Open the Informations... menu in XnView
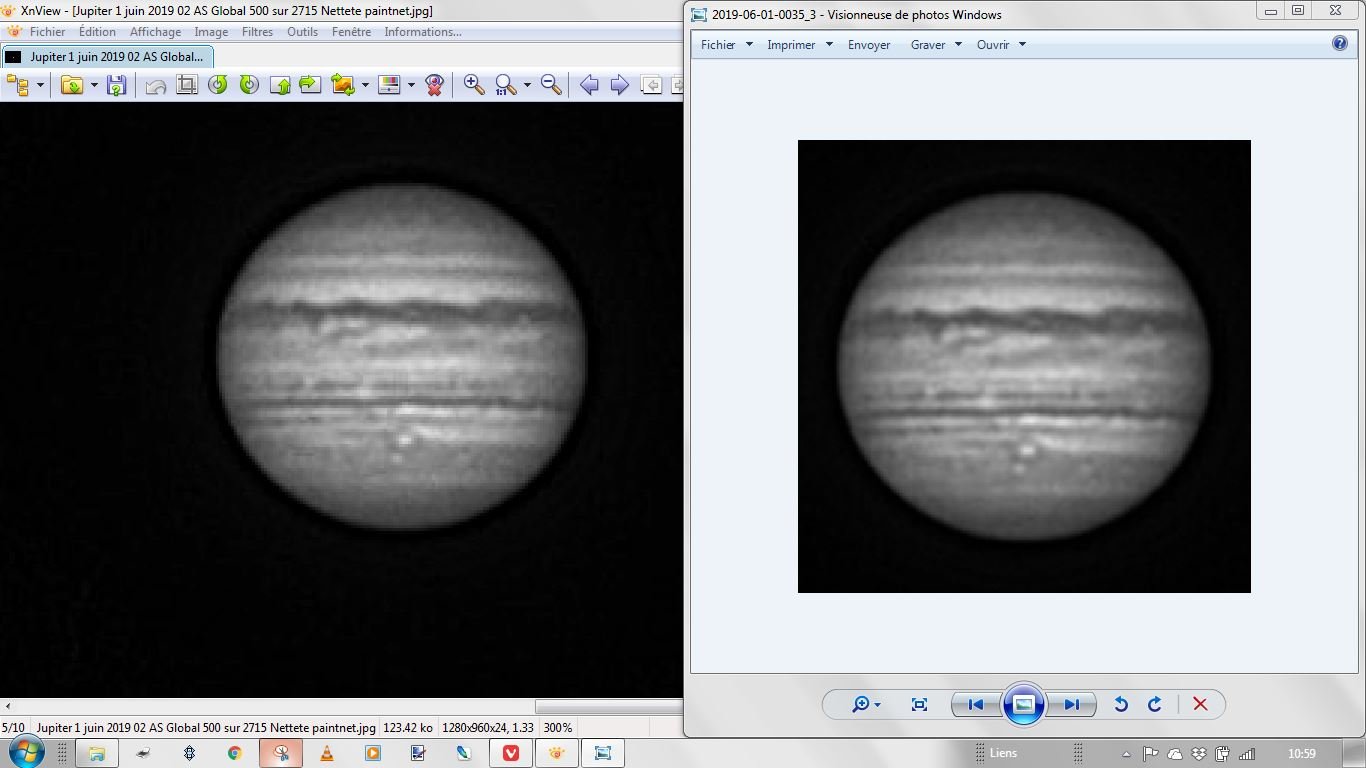 click(x=423, y=32)
